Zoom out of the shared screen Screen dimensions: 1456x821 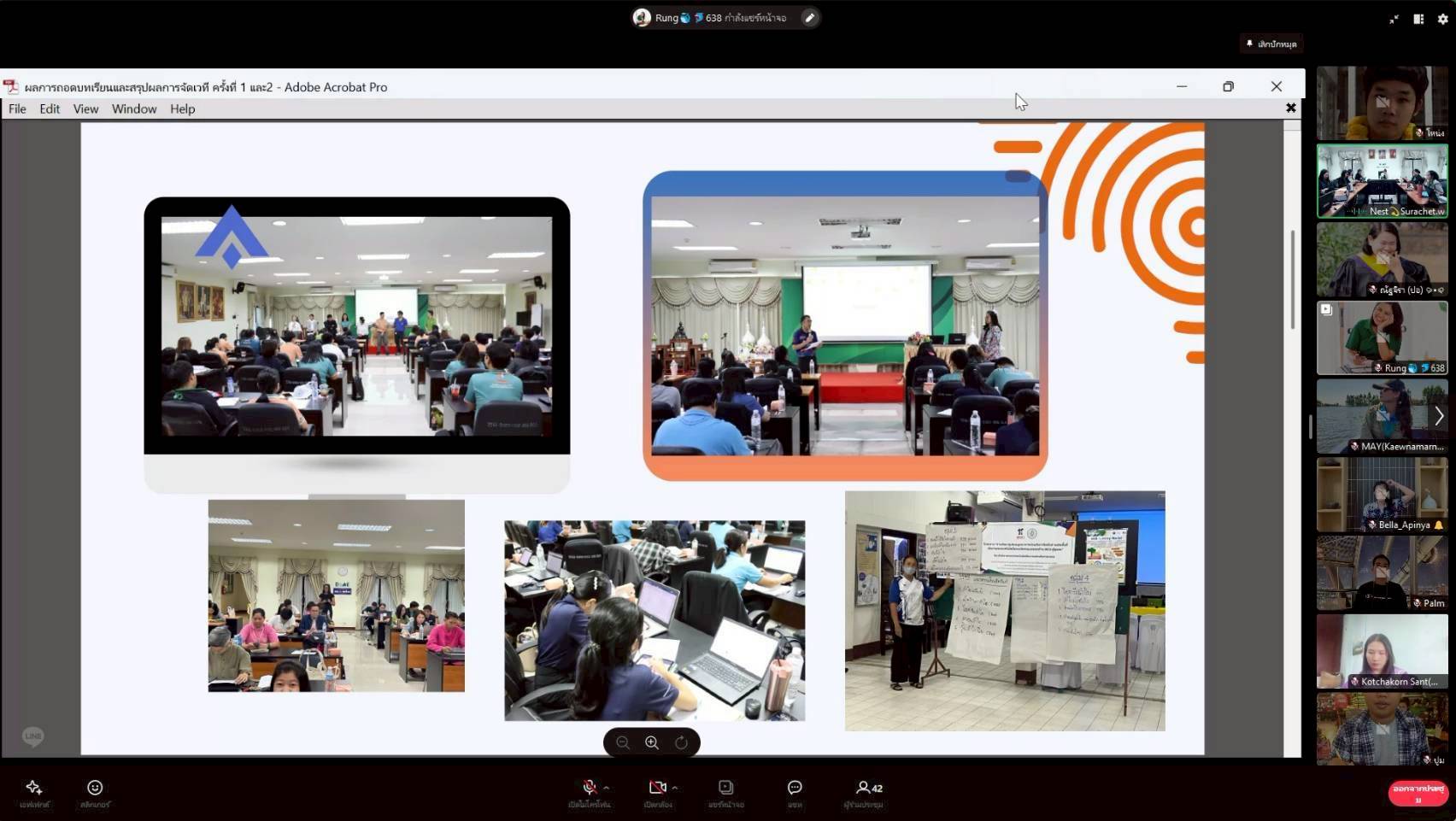(x=623, y=742)
